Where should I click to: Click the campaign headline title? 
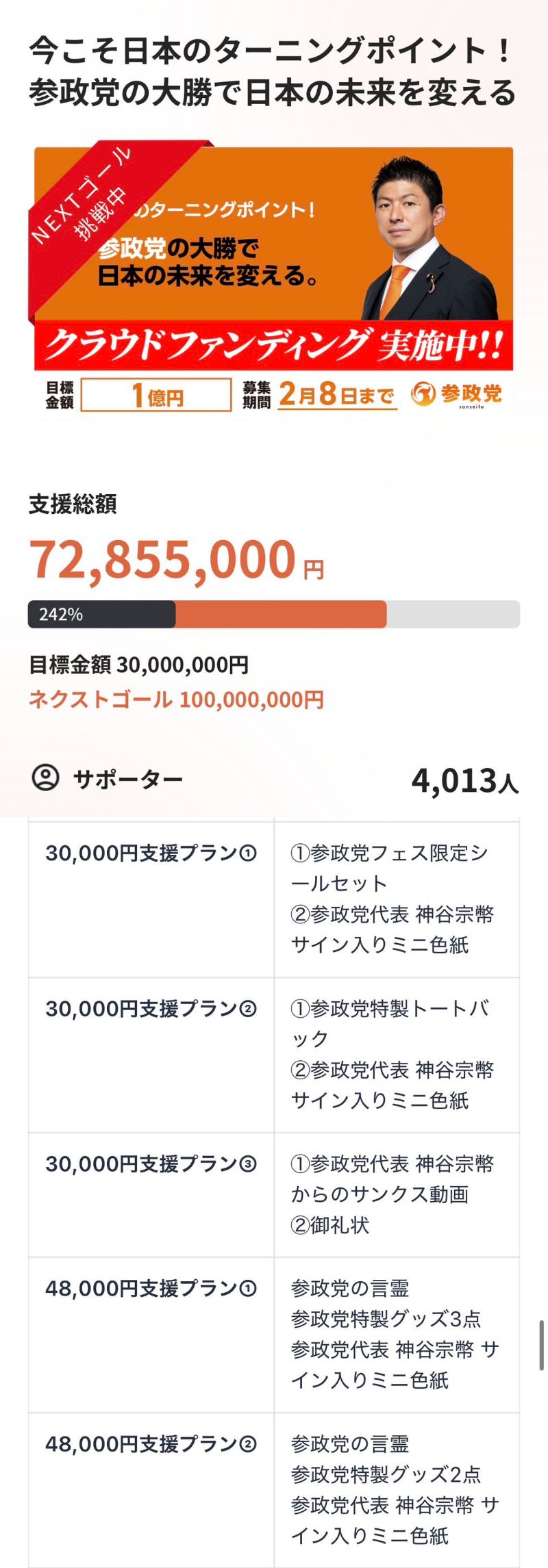272,72
